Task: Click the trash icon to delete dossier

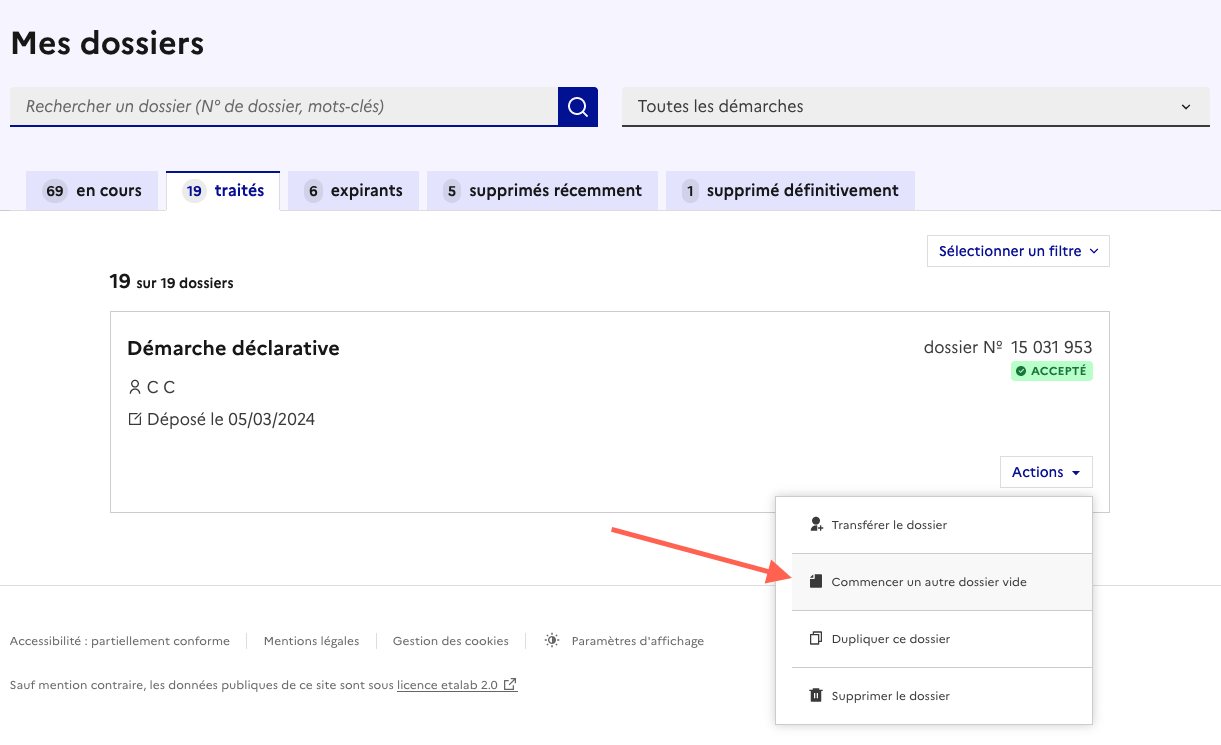Action: coord(816,696)
